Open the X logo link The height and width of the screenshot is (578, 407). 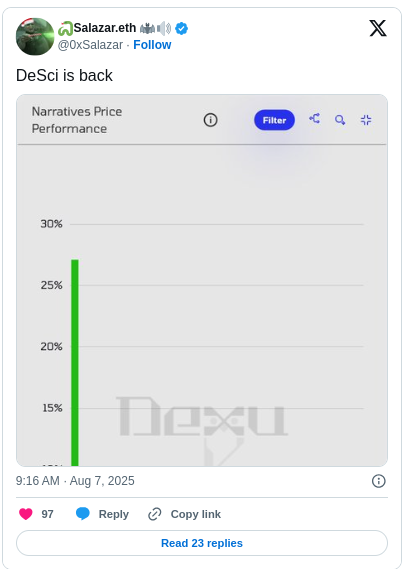[378, 28]
